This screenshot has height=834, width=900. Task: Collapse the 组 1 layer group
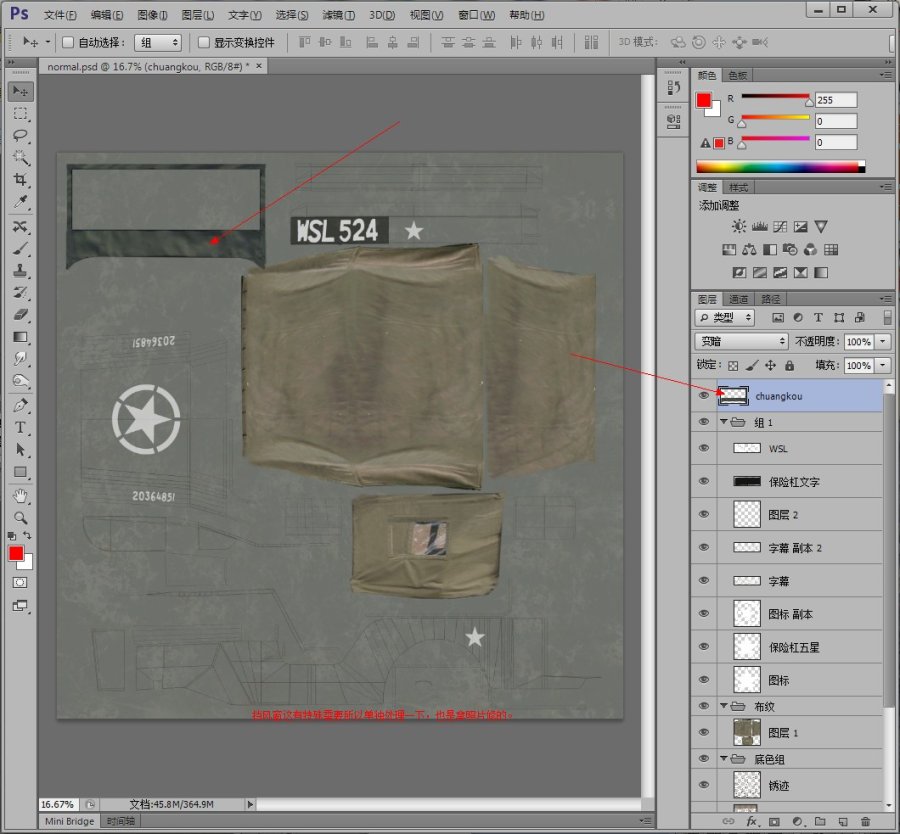pyautogui.click(x=724, y=423)
